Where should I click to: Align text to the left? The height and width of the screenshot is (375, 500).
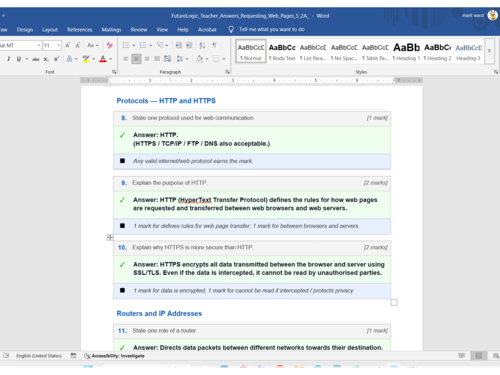(126, 59)
